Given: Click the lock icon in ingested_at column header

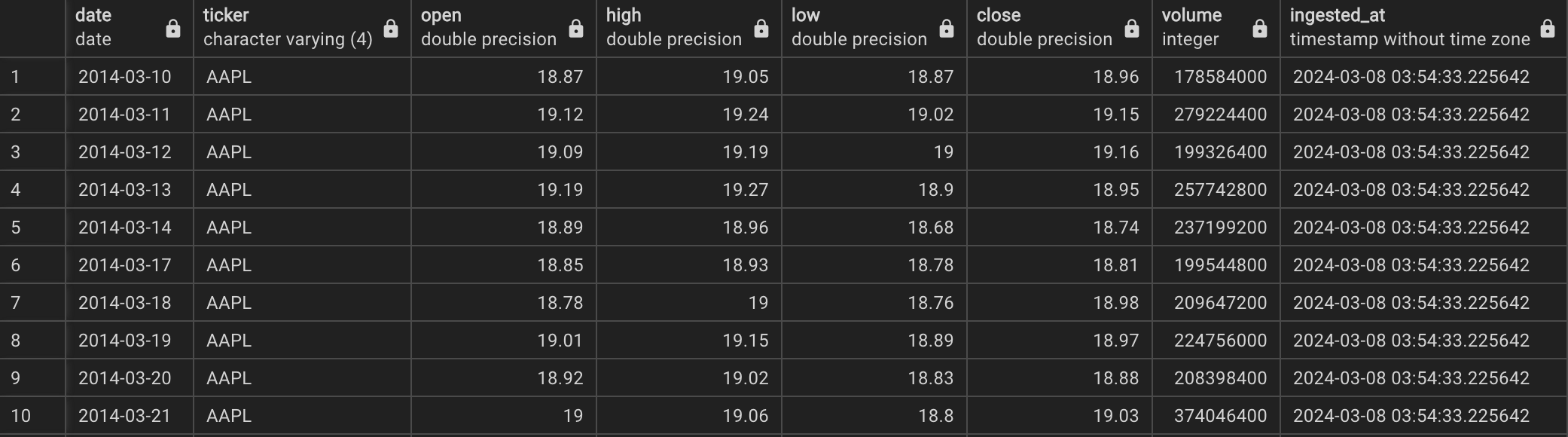Looking at the screenshot, I should pyautogui.click(x=1548, y=29).
